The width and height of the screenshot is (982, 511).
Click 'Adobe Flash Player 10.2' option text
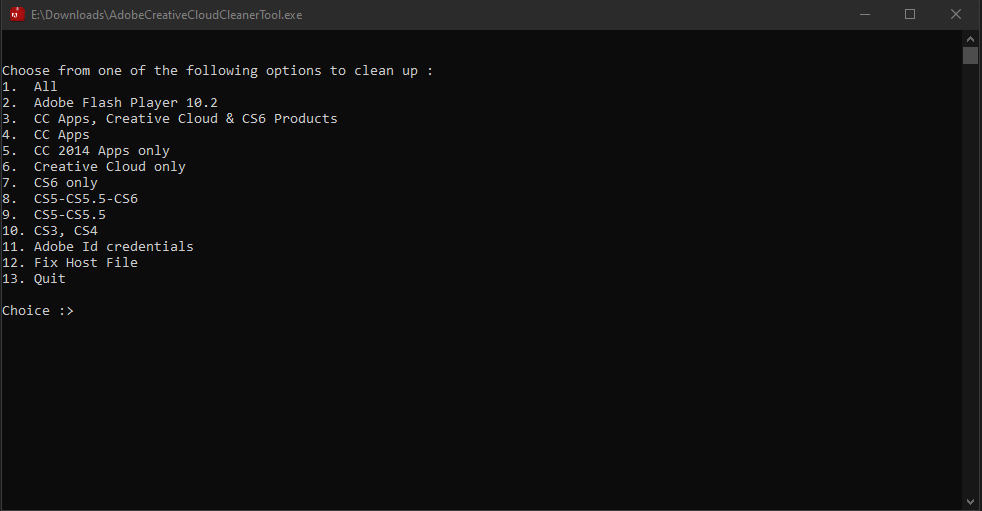pos(126,103)
